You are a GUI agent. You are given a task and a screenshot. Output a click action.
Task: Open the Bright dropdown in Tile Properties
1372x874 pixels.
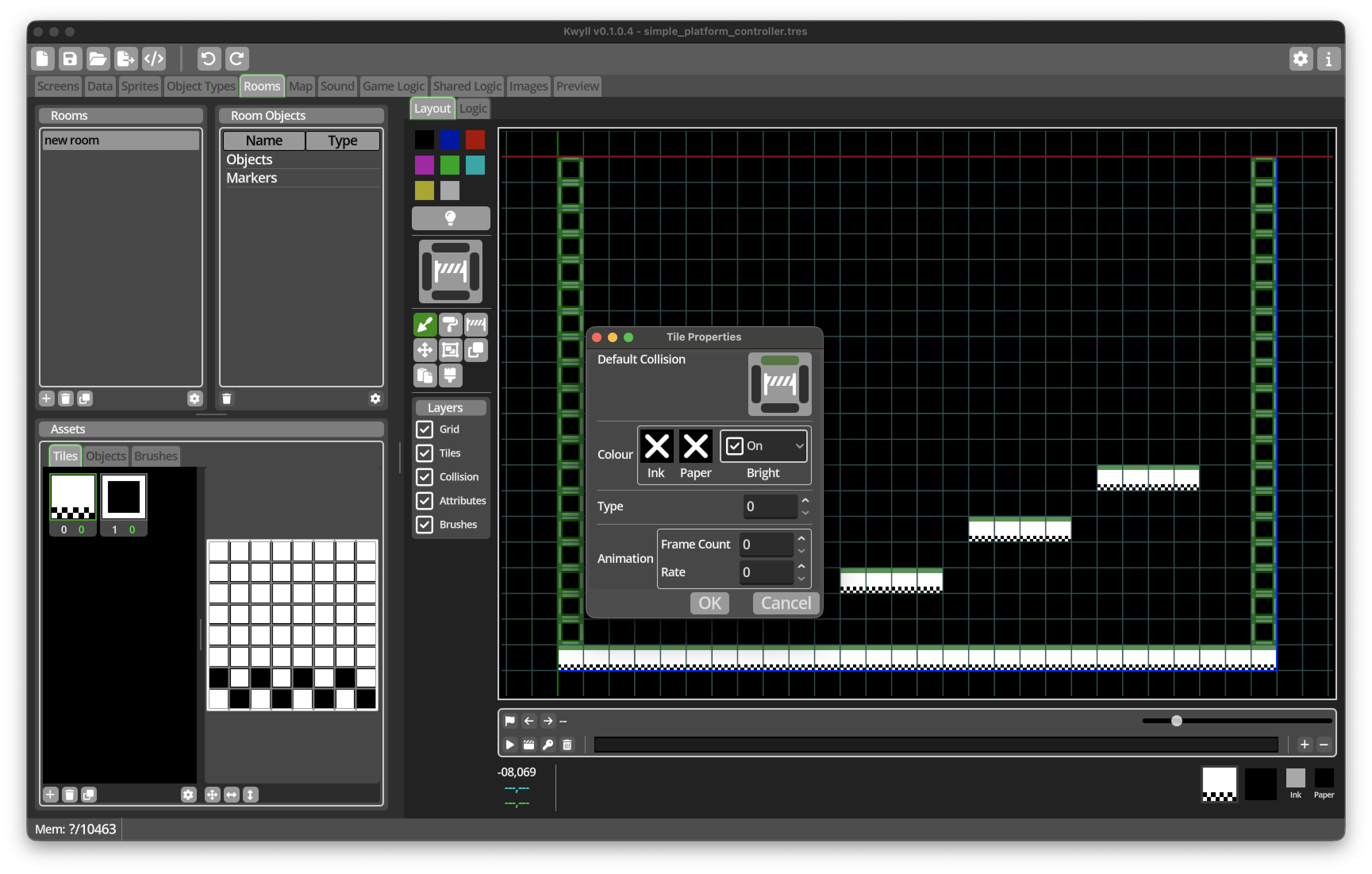tap(763, 446)
